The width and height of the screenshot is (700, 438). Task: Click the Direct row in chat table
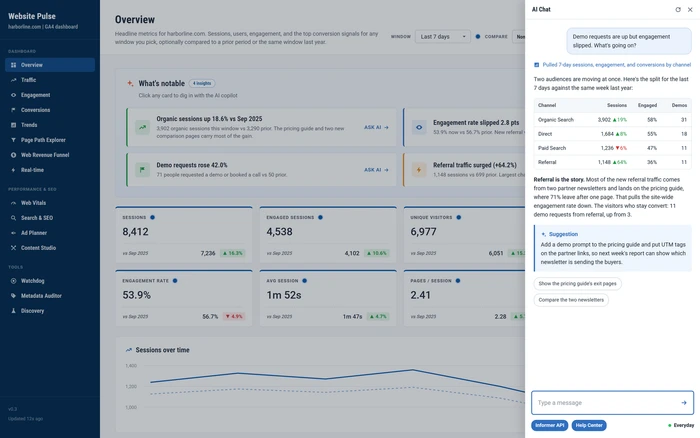612,134
